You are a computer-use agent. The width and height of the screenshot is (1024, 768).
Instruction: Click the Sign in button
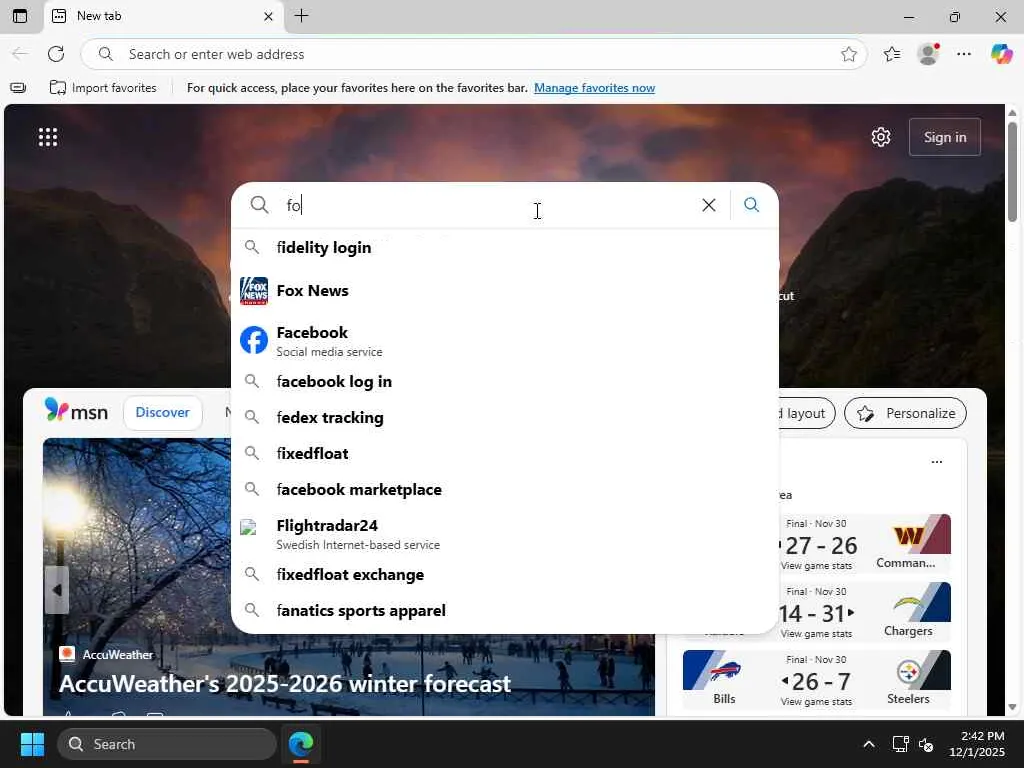click(x=944, y=137)
